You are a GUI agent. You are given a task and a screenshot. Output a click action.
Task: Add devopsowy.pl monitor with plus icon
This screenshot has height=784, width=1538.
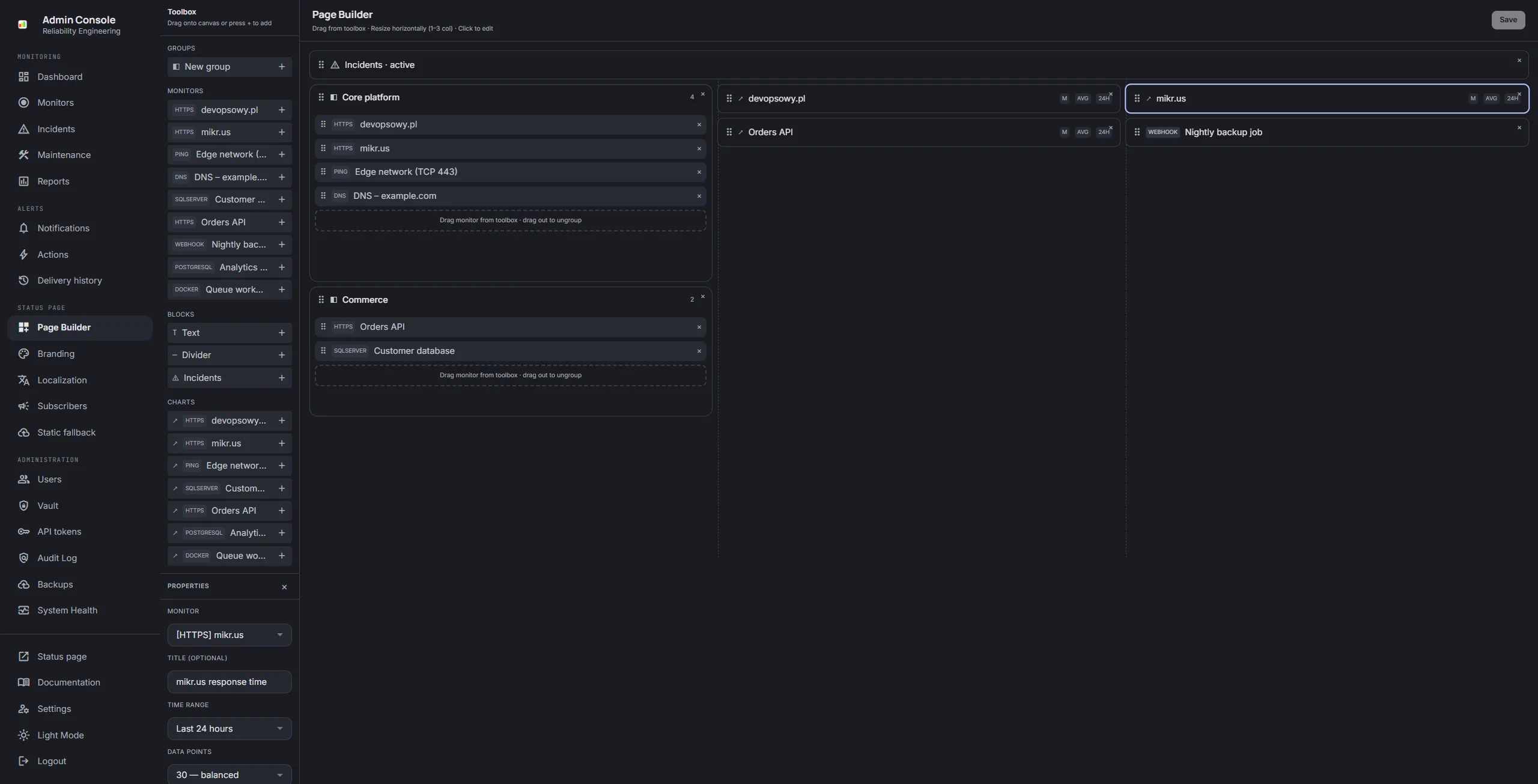[281, 110]
